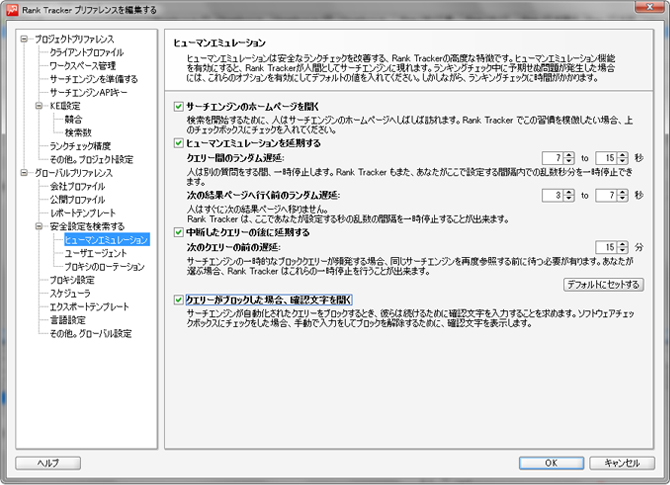The height and width of the screenshot is (485, 670).
Task: Open エクスポートテンプレート settings
Action: click(89, 306)
